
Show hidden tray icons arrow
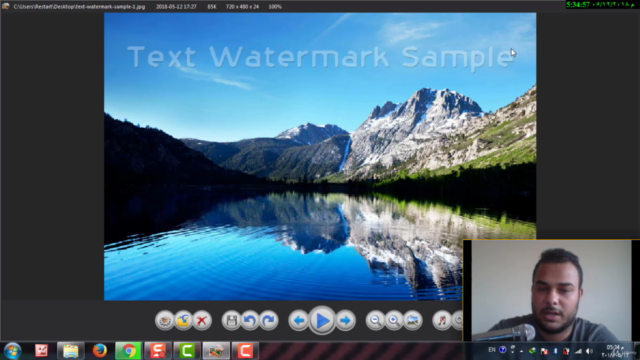point(522,351)
